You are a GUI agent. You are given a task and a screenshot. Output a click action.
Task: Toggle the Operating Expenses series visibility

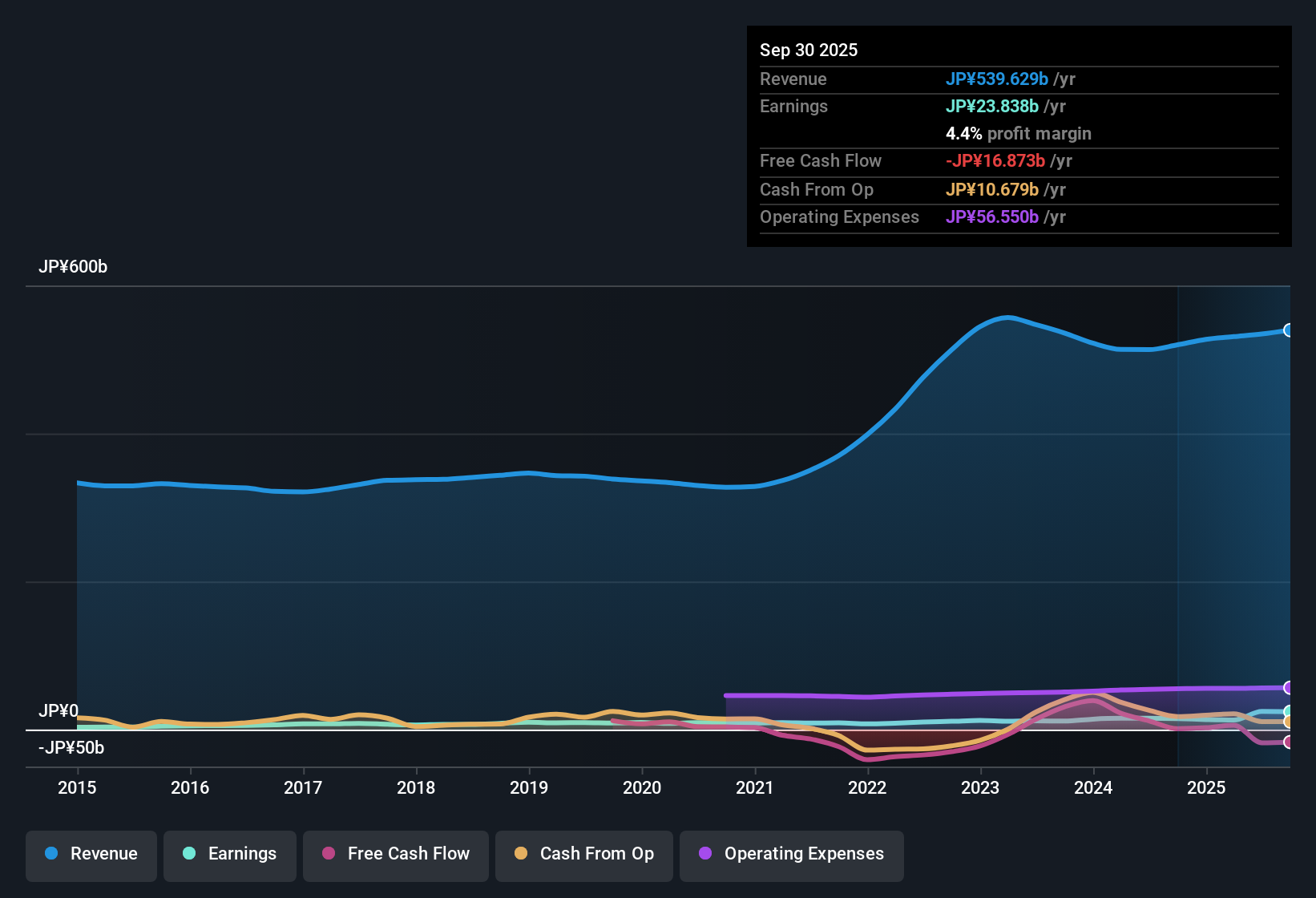791,856
